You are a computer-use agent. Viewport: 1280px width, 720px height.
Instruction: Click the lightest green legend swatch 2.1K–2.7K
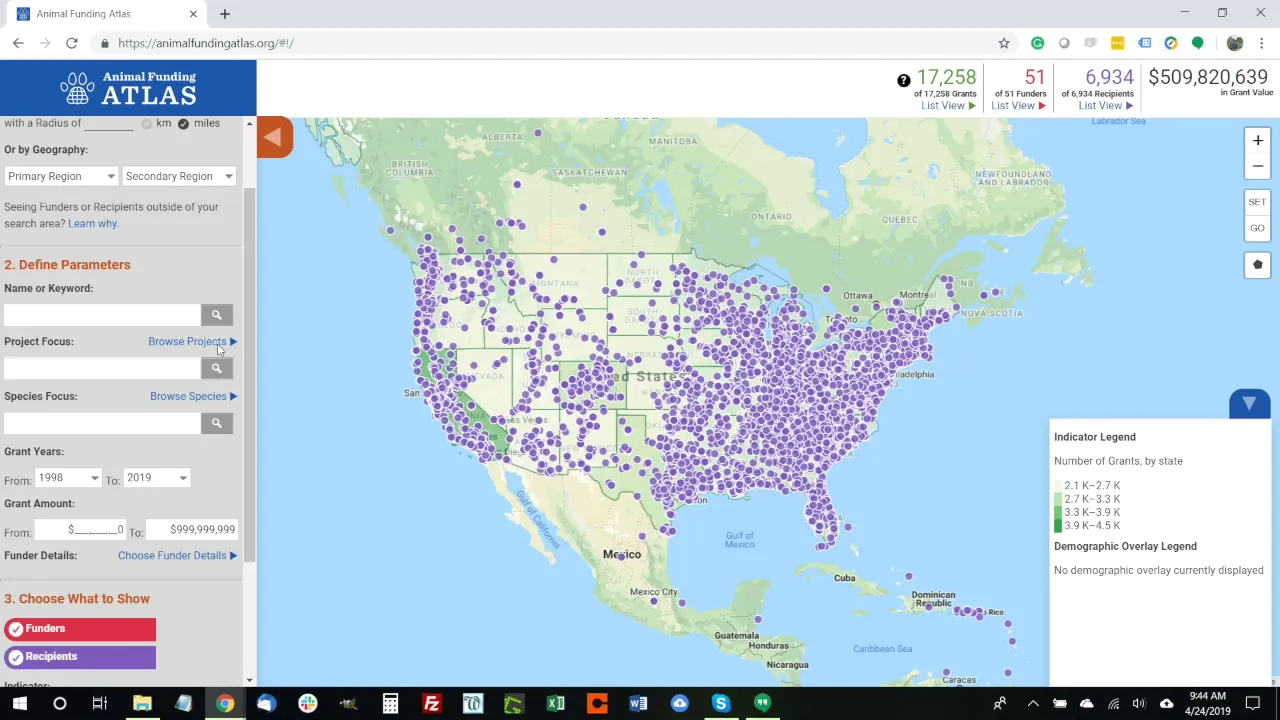tap(1058, 486)
